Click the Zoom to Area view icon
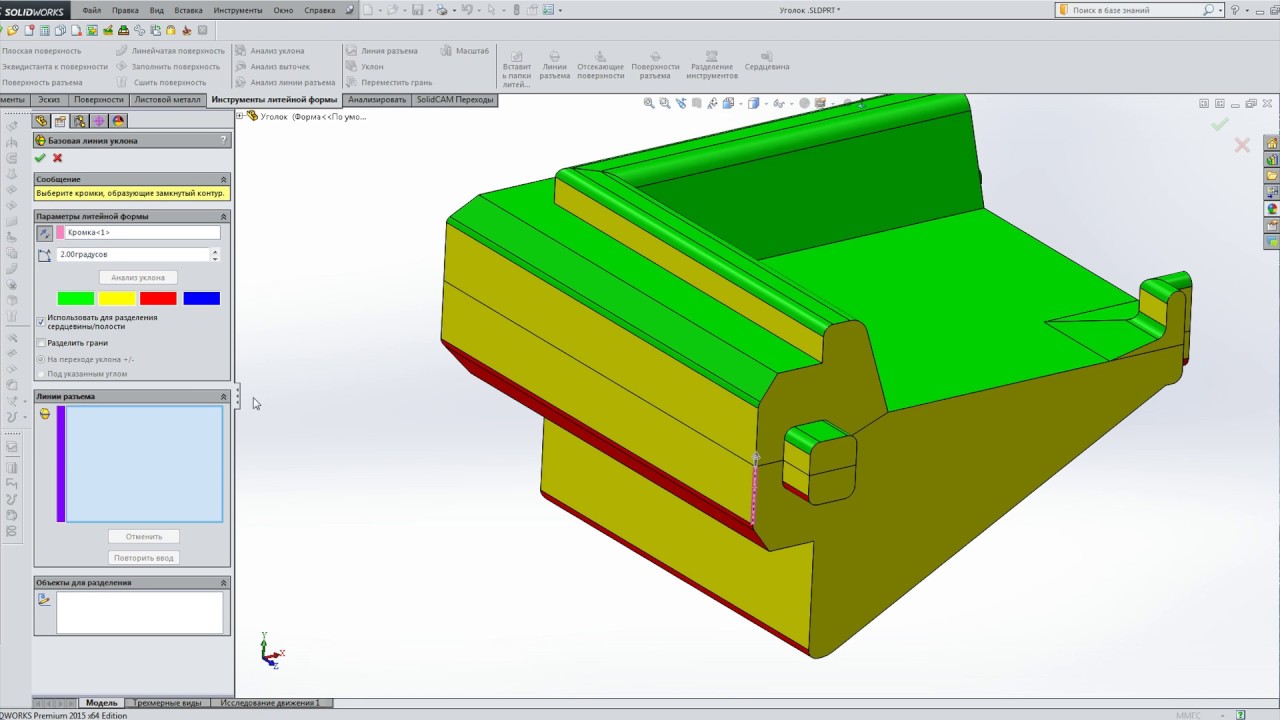The width and height of the screenshot is (1280, 720). 665,103
